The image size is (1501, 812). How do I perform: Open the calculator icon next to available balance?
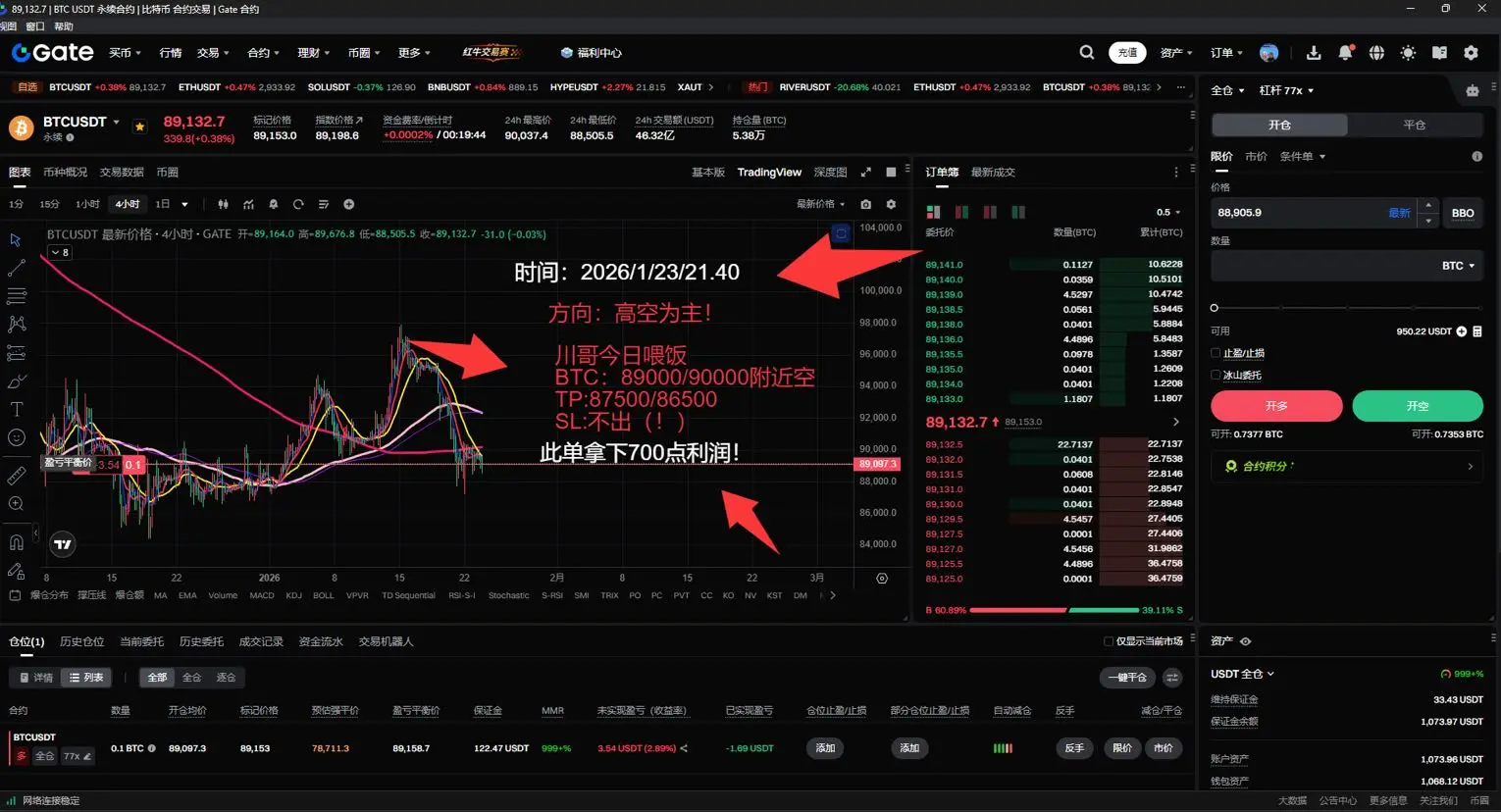coord(1477,331)
